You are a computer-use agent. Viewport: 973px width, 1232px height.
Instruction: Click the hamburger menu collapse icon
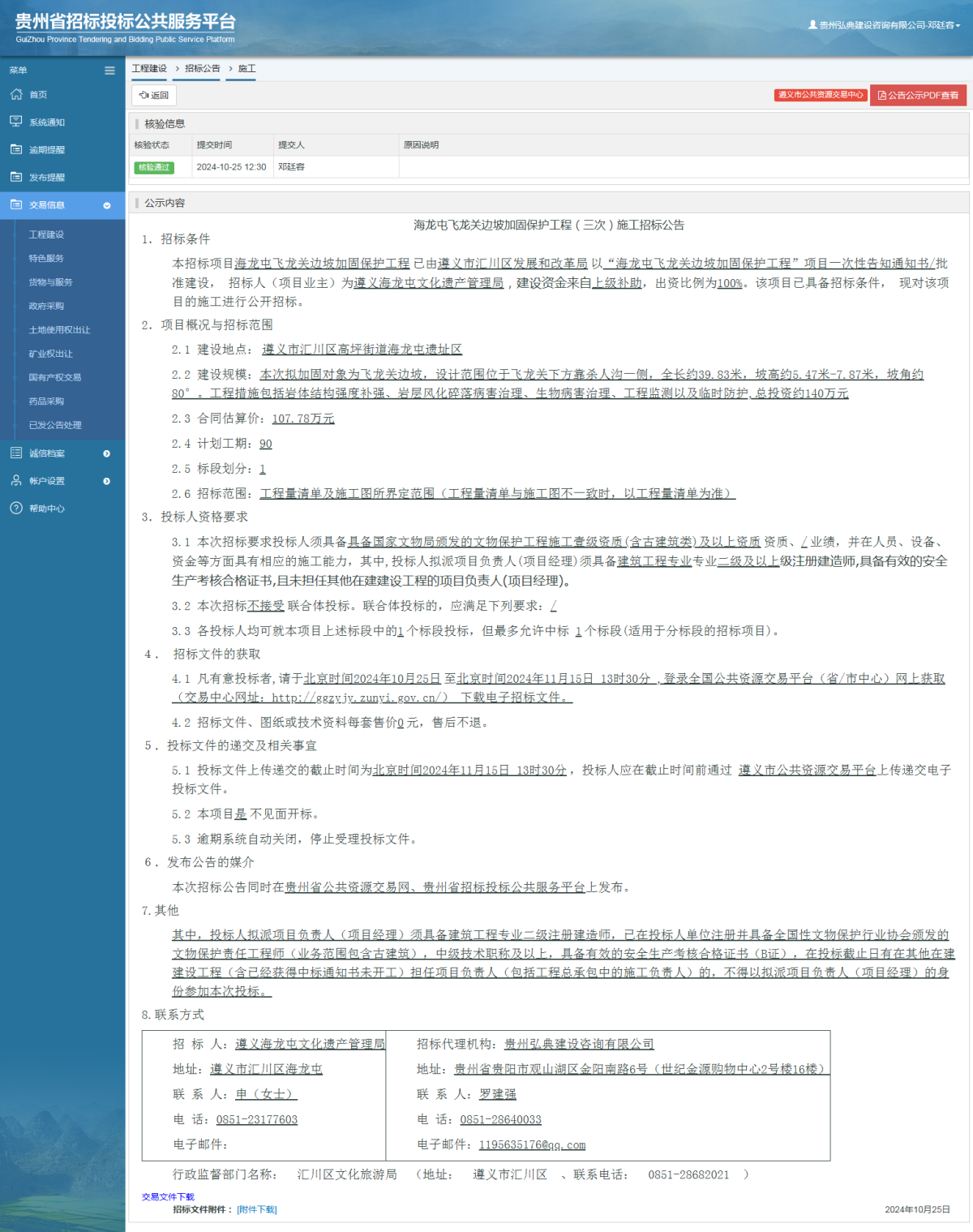tap(109, 71)
